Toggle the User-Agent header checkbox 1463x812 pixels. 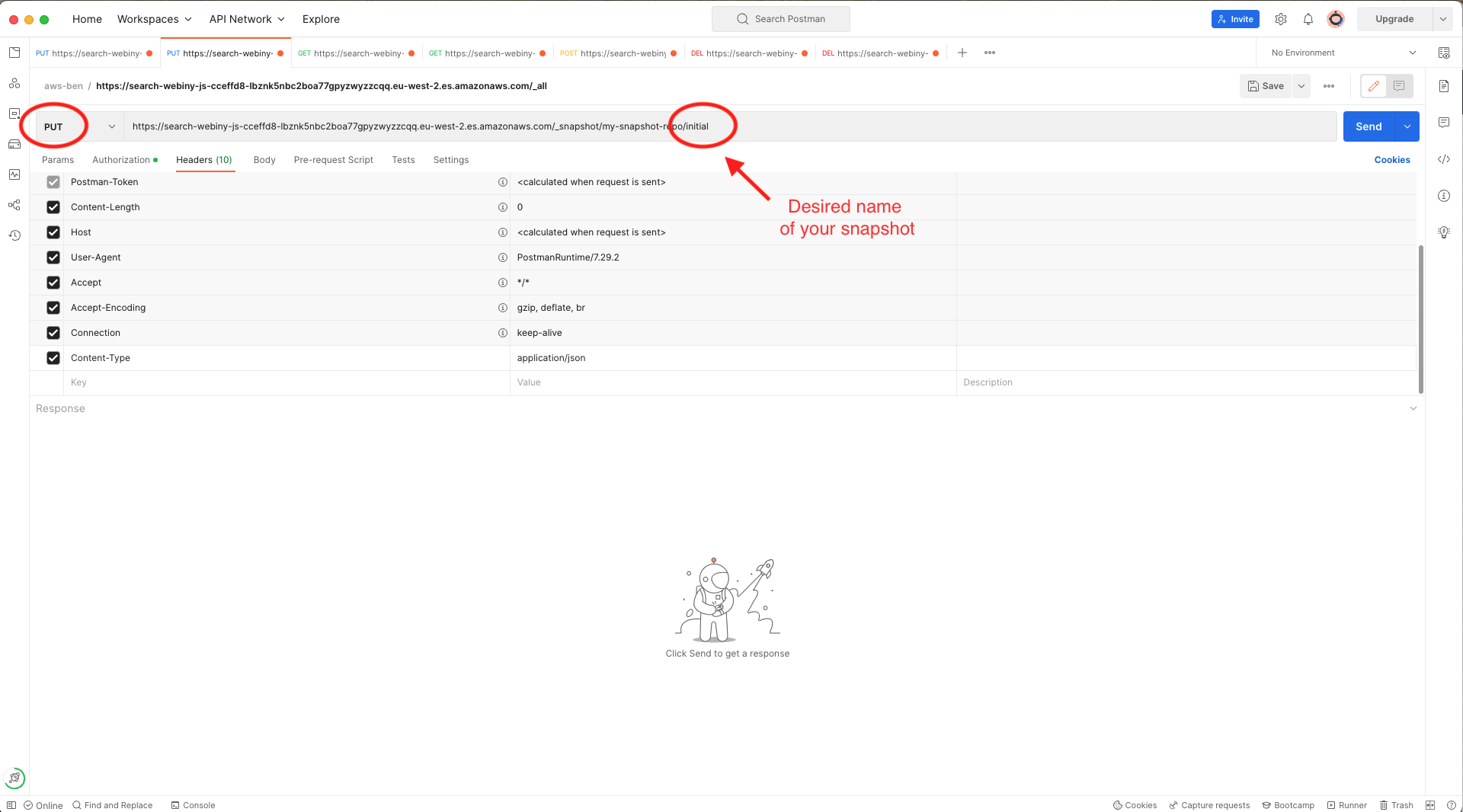[53, 257]
